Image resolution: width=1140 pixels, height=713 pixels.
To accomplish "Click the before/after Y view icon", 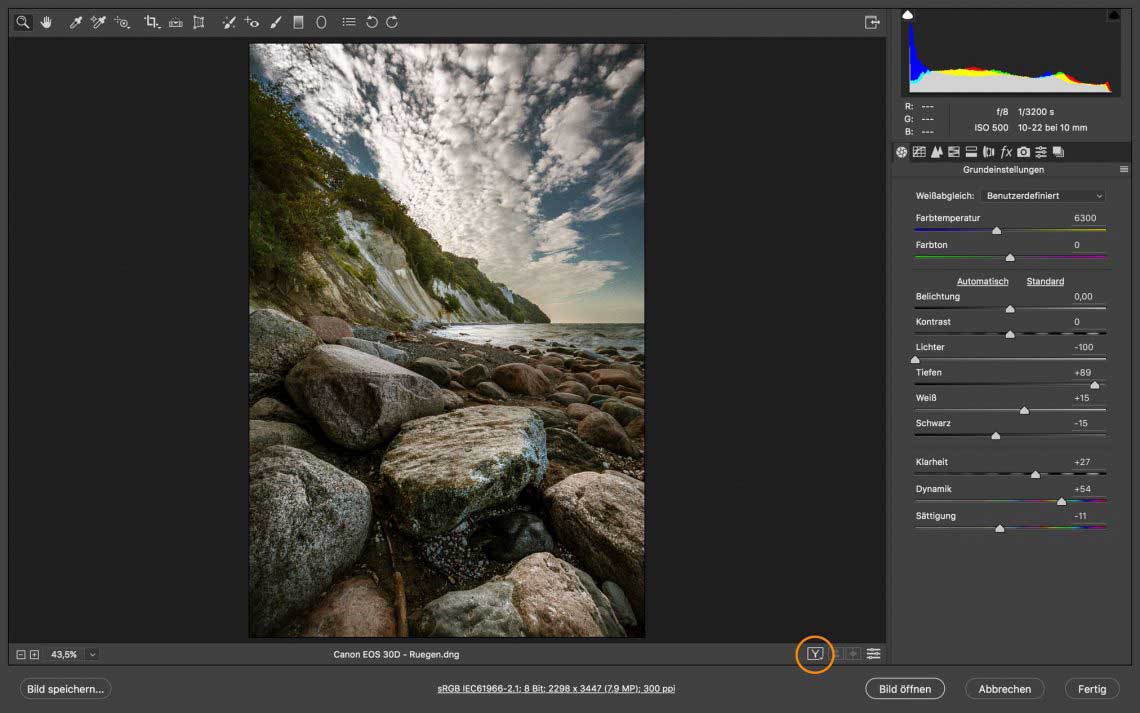I will pyautogui.click(x=815, y=654).
